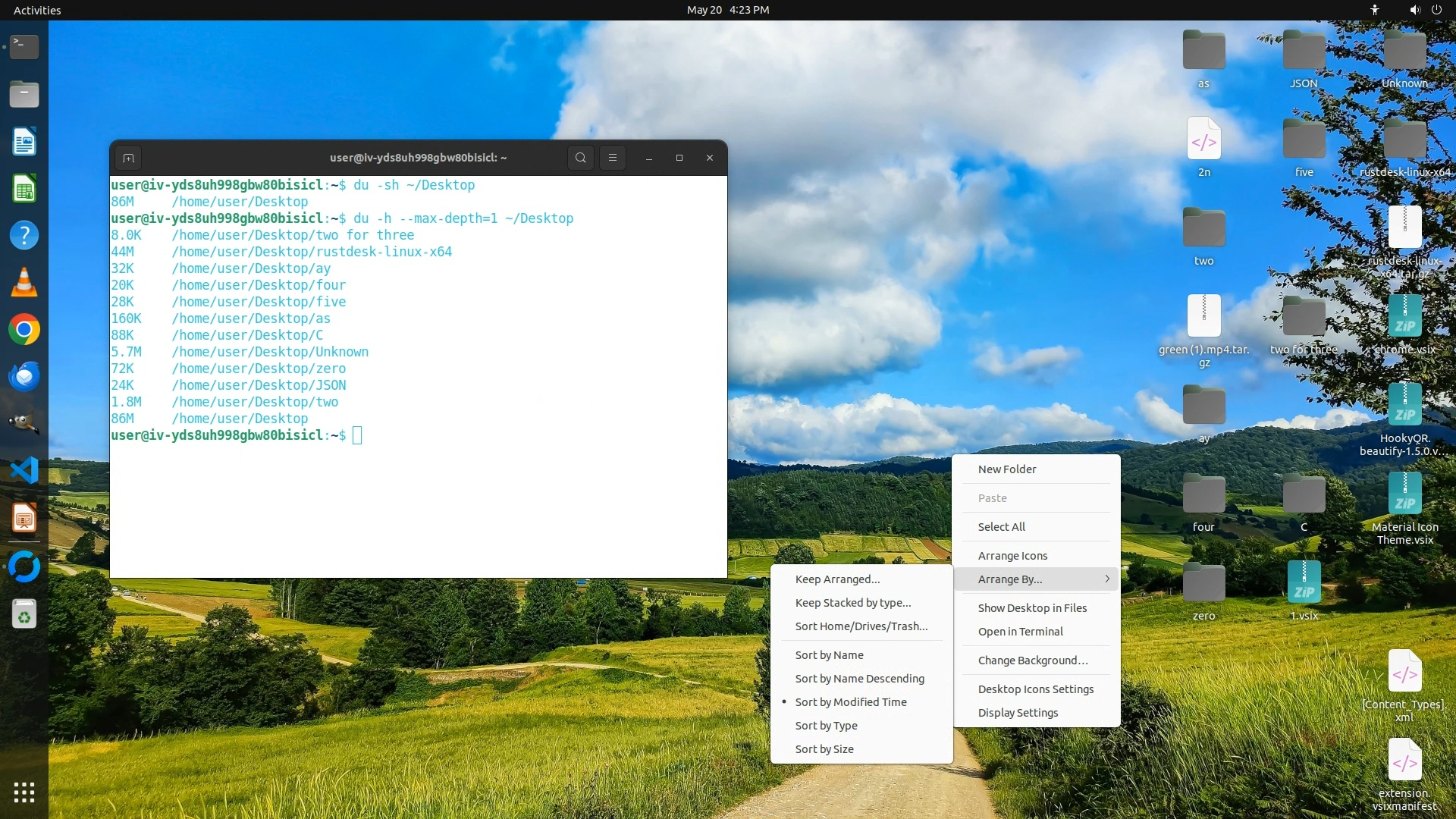
Task: Click New Folder in context menu
Action: click(x=1006, y=469)
